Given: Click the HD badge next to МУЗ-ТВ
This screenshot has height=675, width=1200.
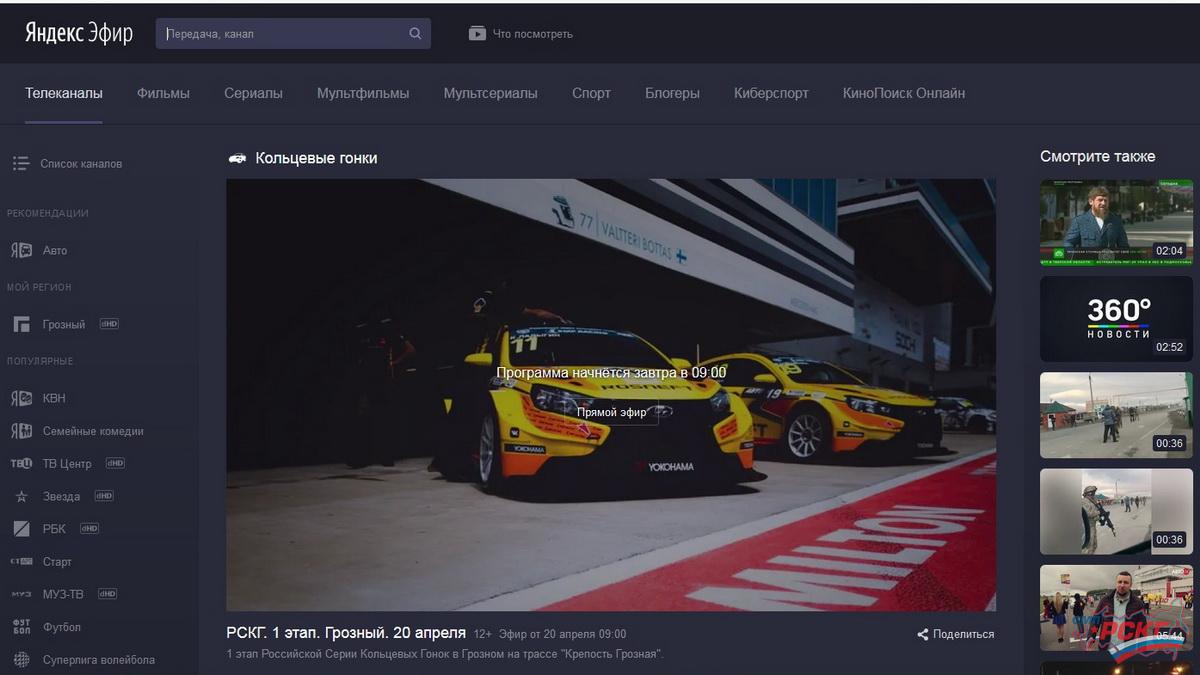Looking at the screenshot, I should point(107,594).
